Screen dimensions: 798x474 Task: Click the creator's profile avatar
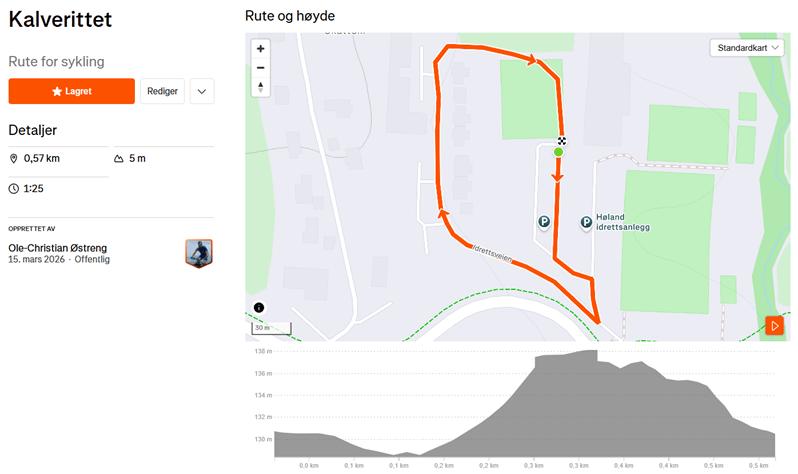tap(199, 253)
